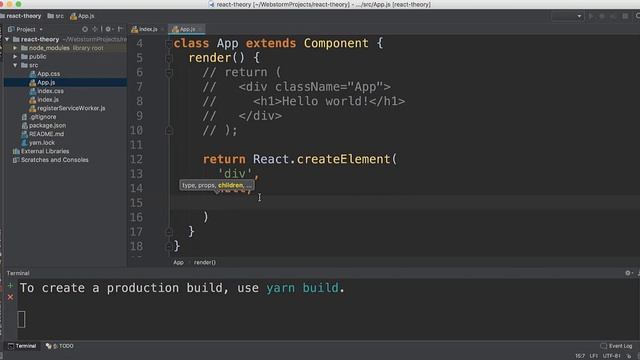Image resolution: width=640 pixels, height=360 pixels.
Task: Click the search magnifier icon at top right
Action: 638,16
